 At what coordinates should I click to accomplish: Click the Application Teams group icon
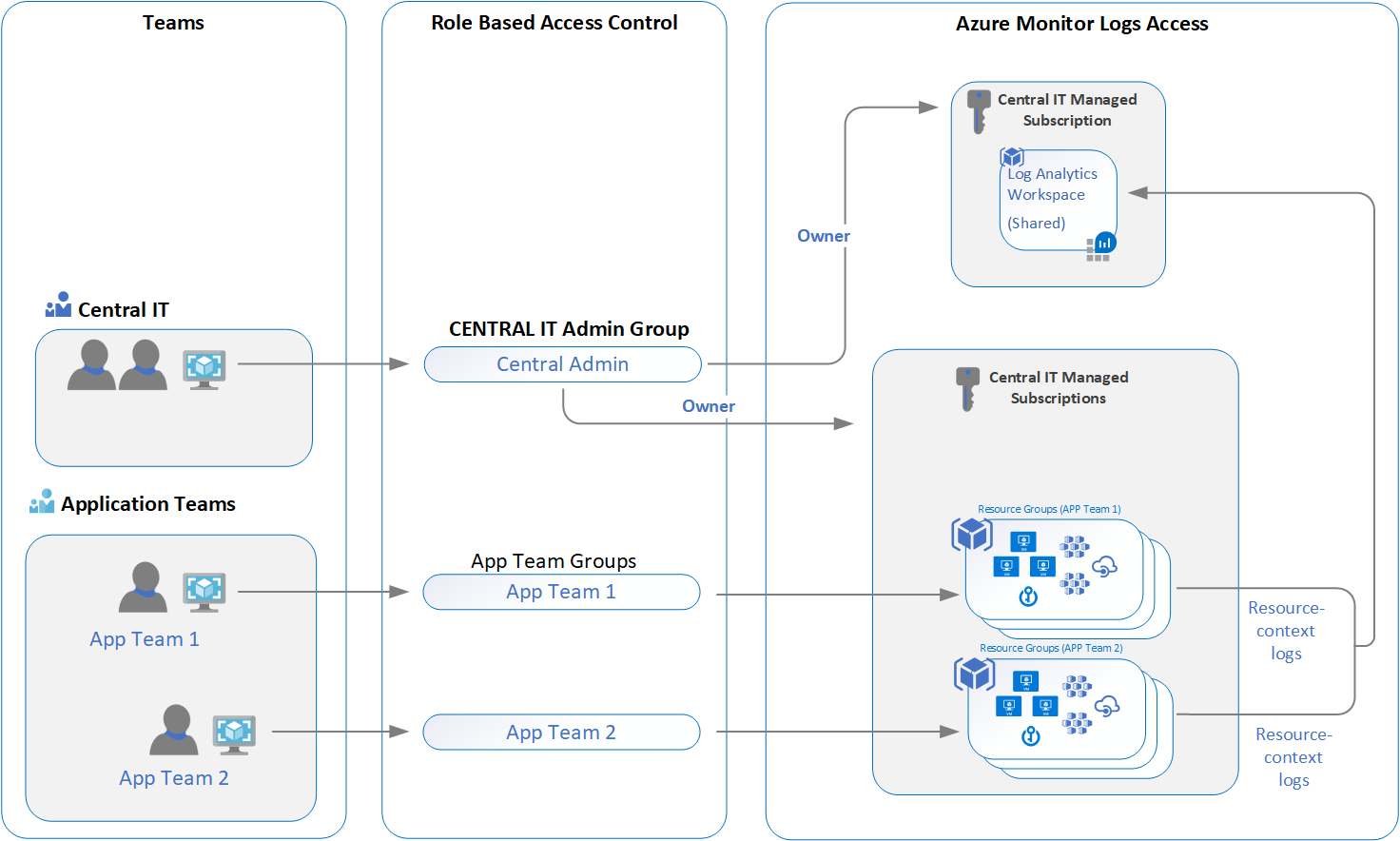pyautogui.click(x=42, y=501)
